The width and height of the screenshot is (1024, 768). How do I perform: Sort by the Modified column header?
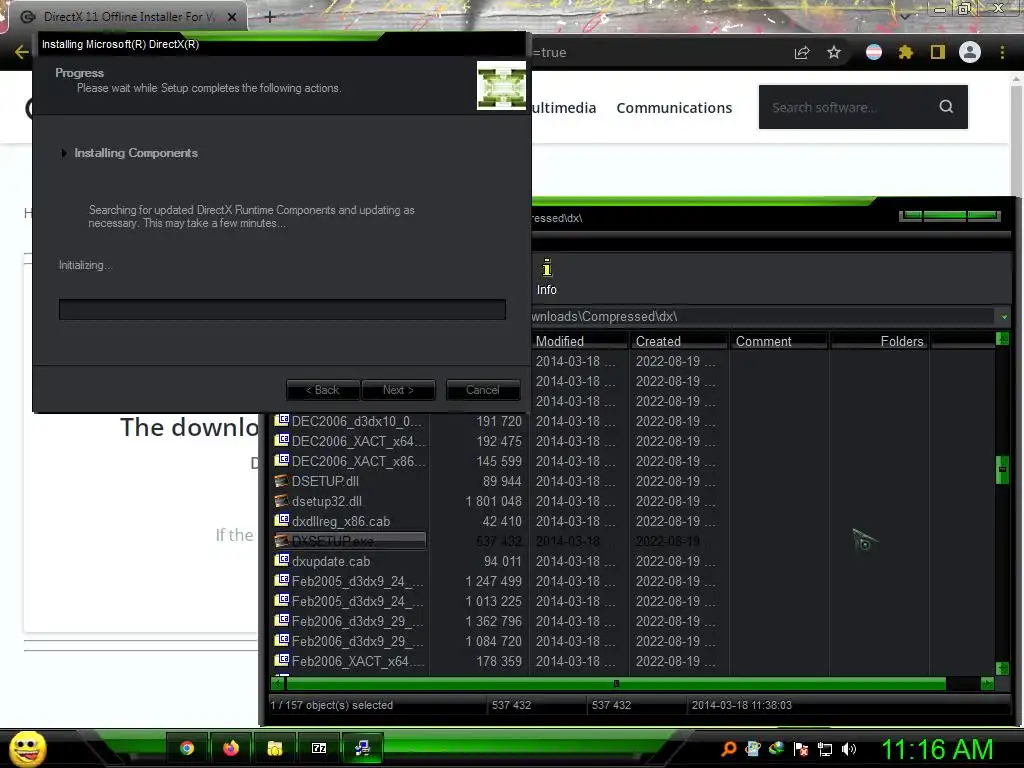(x=579, y=341)
